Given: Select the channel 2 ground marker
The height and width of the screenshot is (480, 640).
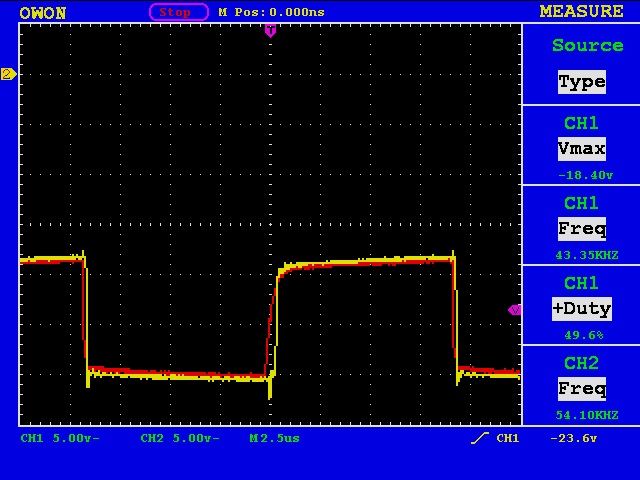Looking at the screenshot, I should (8, 74).
